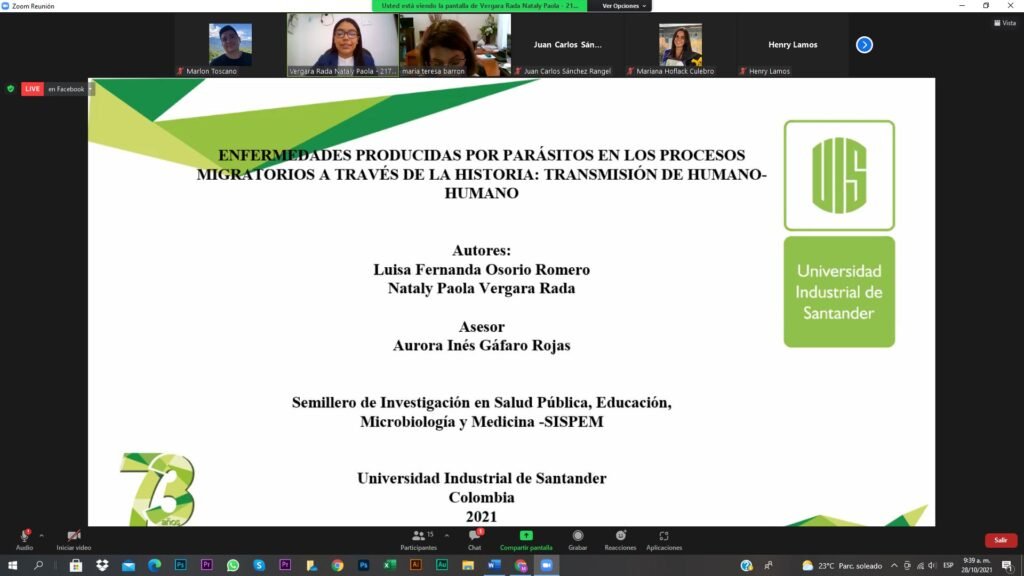Open WhatsApp from the taskbar
Viewport: 1024px width, 576px height.
(233, 566)
